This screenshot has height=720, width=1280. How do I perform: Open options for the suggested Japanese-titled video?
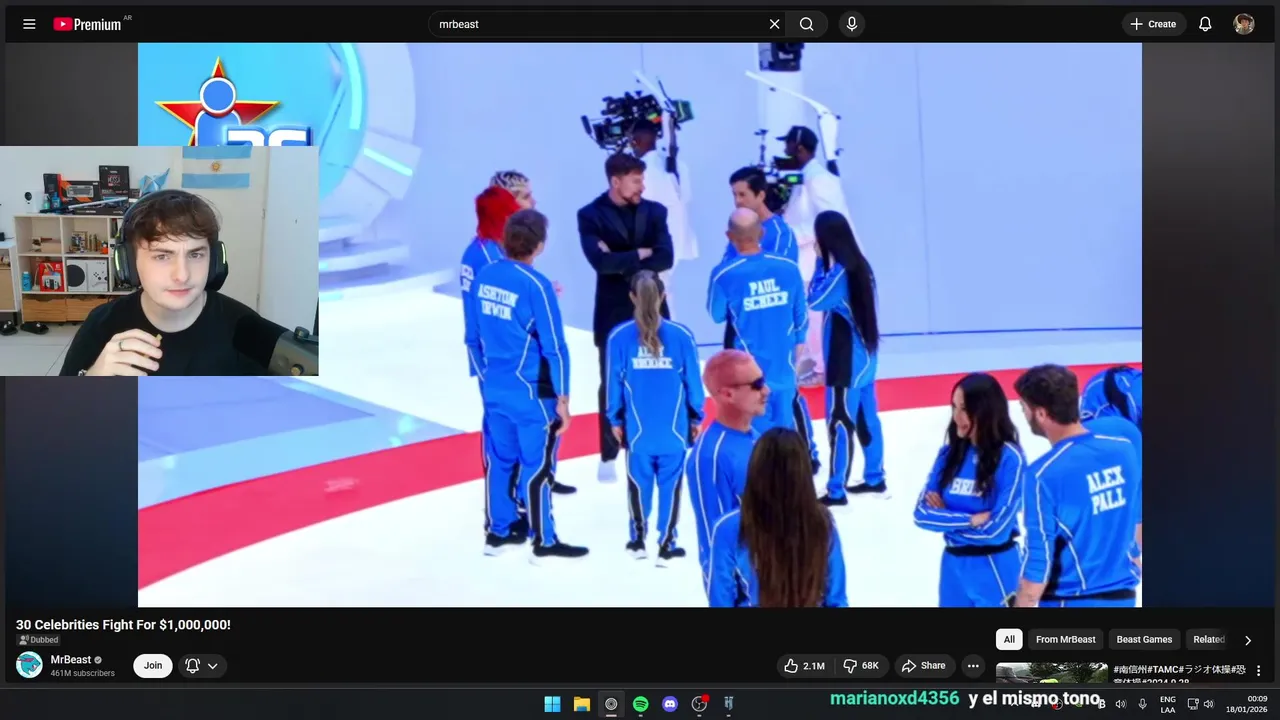(1258, 671)
